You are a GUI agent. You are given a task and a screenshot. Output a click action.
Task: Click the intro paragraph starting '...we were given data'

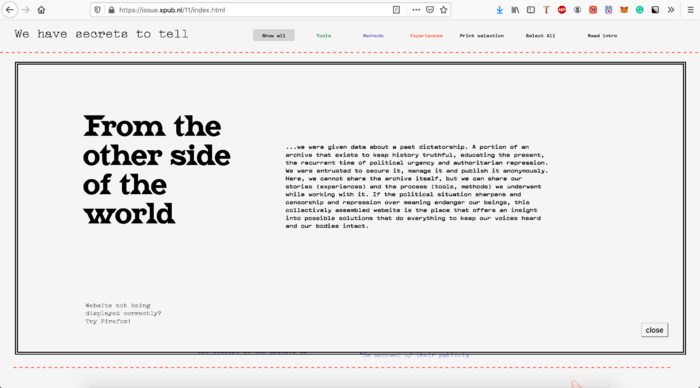(x=417, y=186)
